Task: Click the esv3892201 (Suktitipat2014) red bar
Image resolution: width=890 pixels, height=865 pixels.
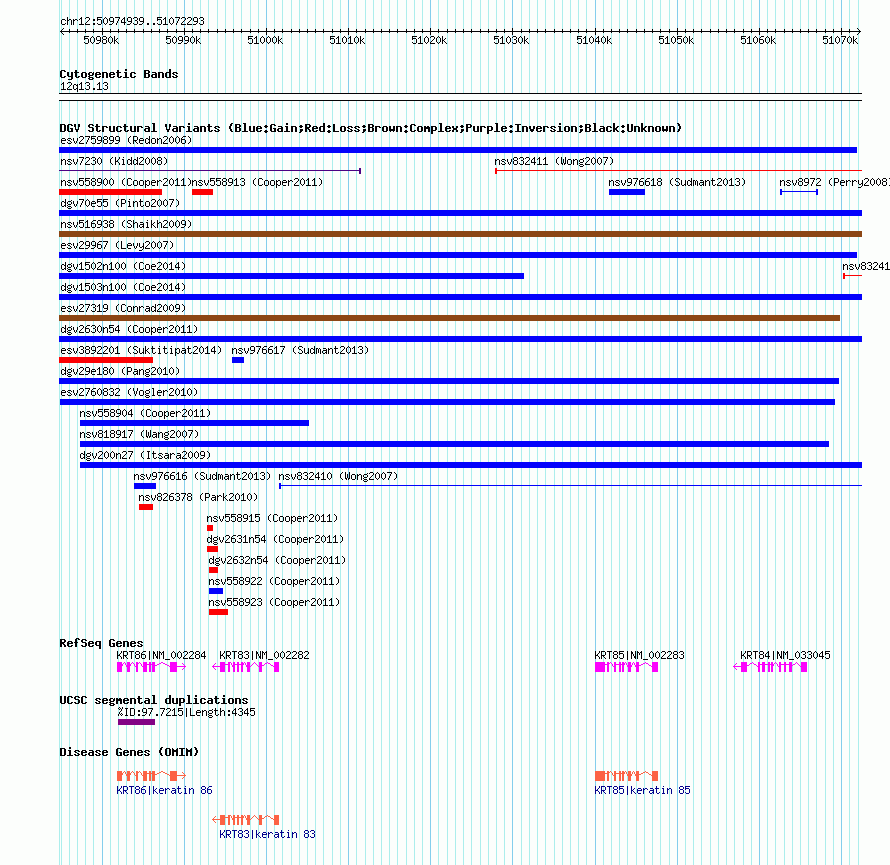Action: coord(106,360)
